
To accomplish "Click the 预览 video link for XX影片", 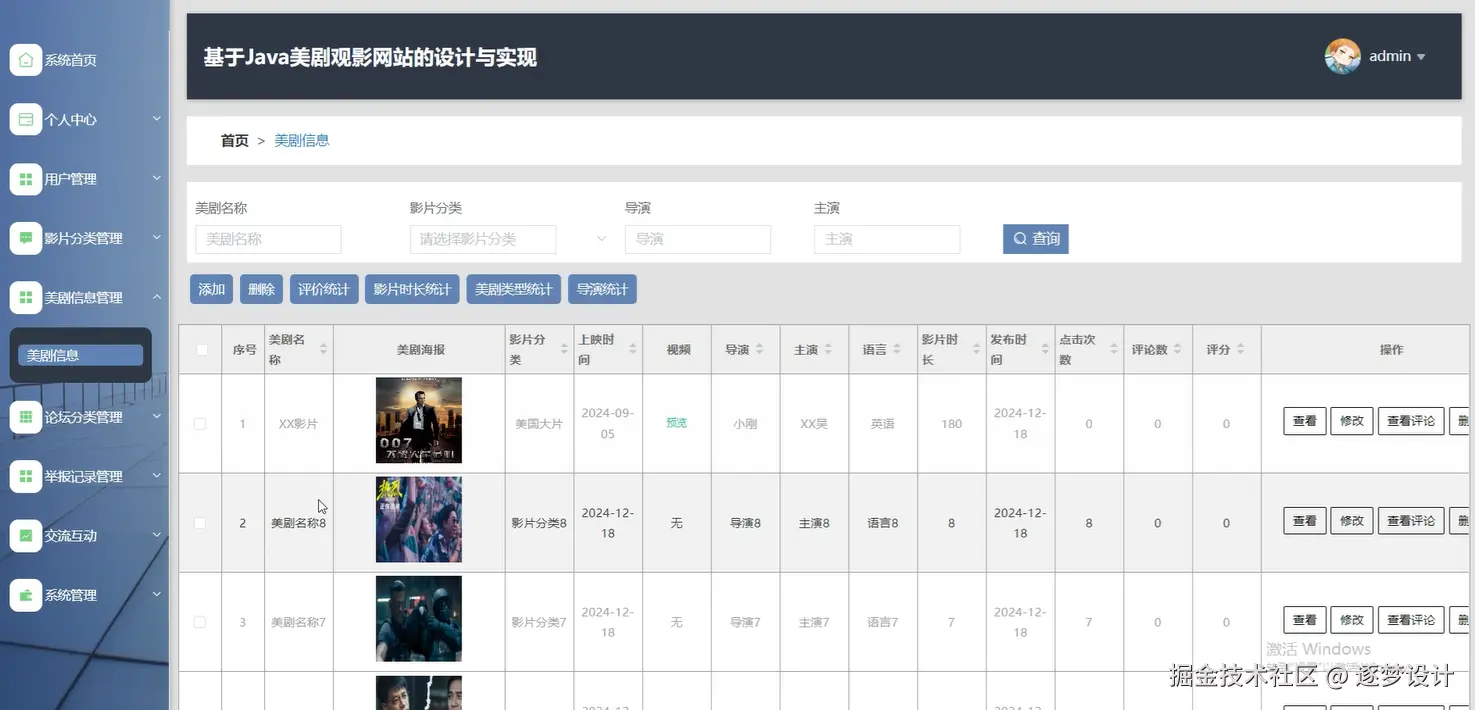I will tap(677, 423).
